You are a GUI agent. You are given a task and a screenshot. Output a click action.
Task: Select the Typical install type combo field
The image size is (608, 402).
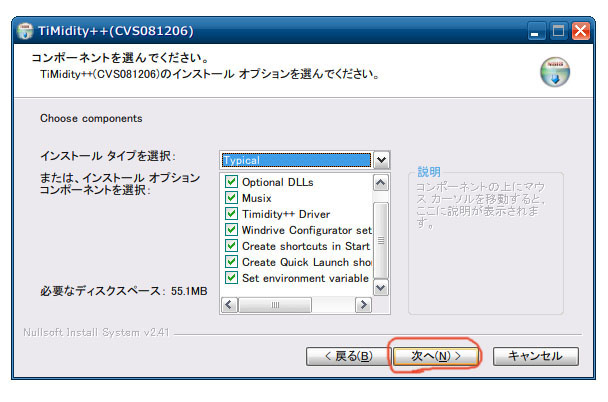(296, 160)
